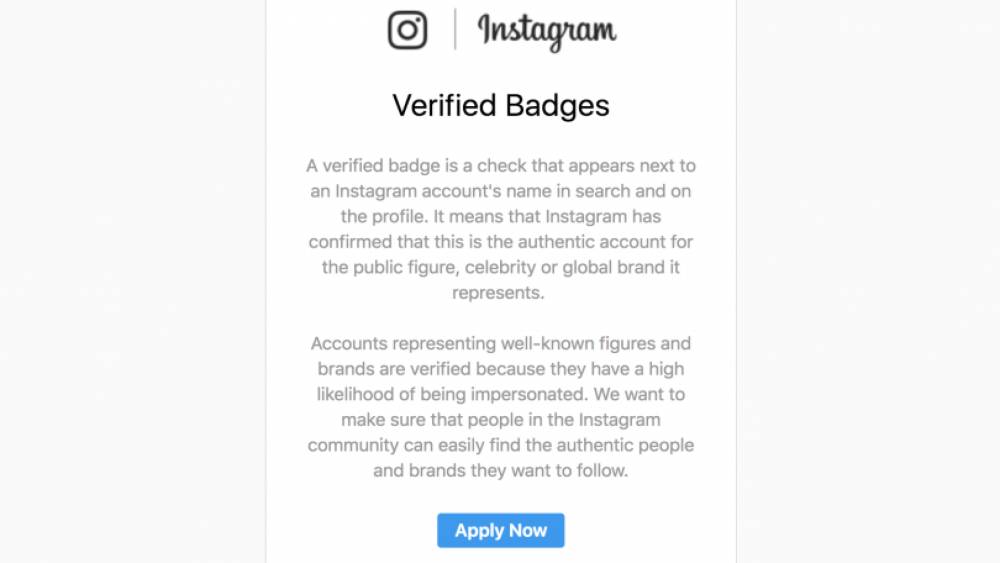Click the line starting "brands are verified because"
Viewport: 1000px width, 563px height.
click(x=501, y=369)
